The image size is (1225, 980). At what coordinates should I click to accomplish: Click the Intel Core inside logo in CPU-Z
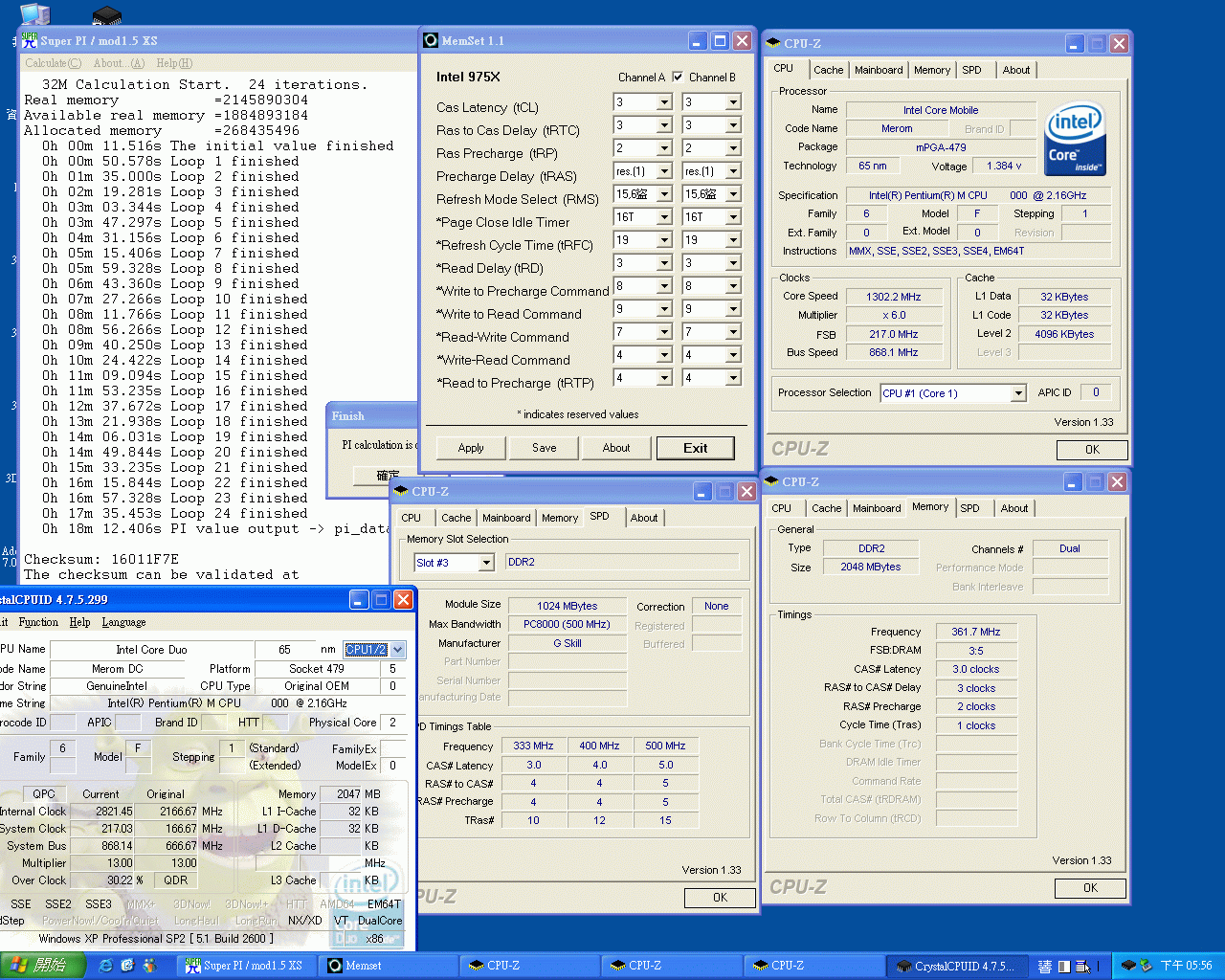point(1076,138)
